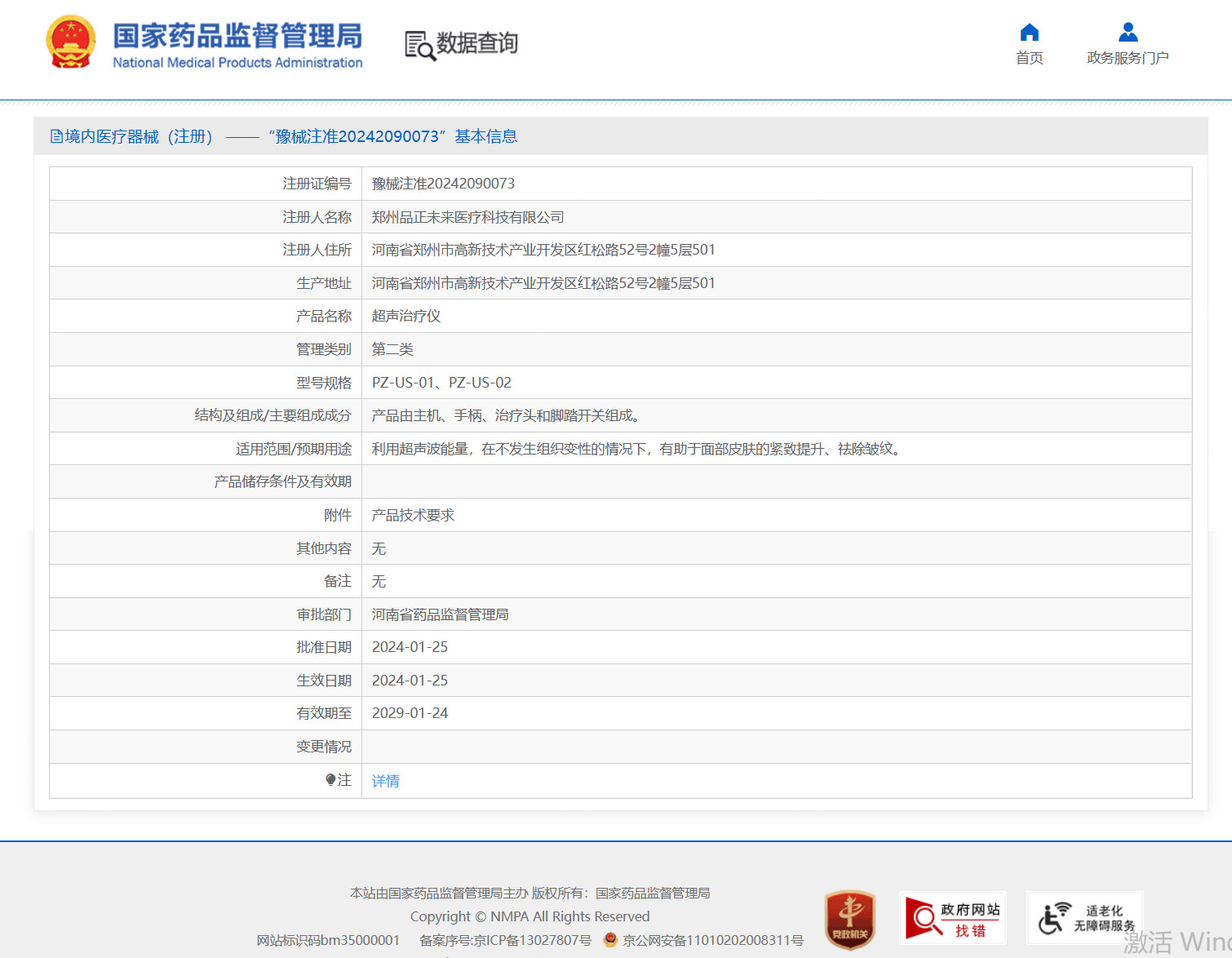
Task: Click the 生产地址 address value
Action: click(543, 283)
